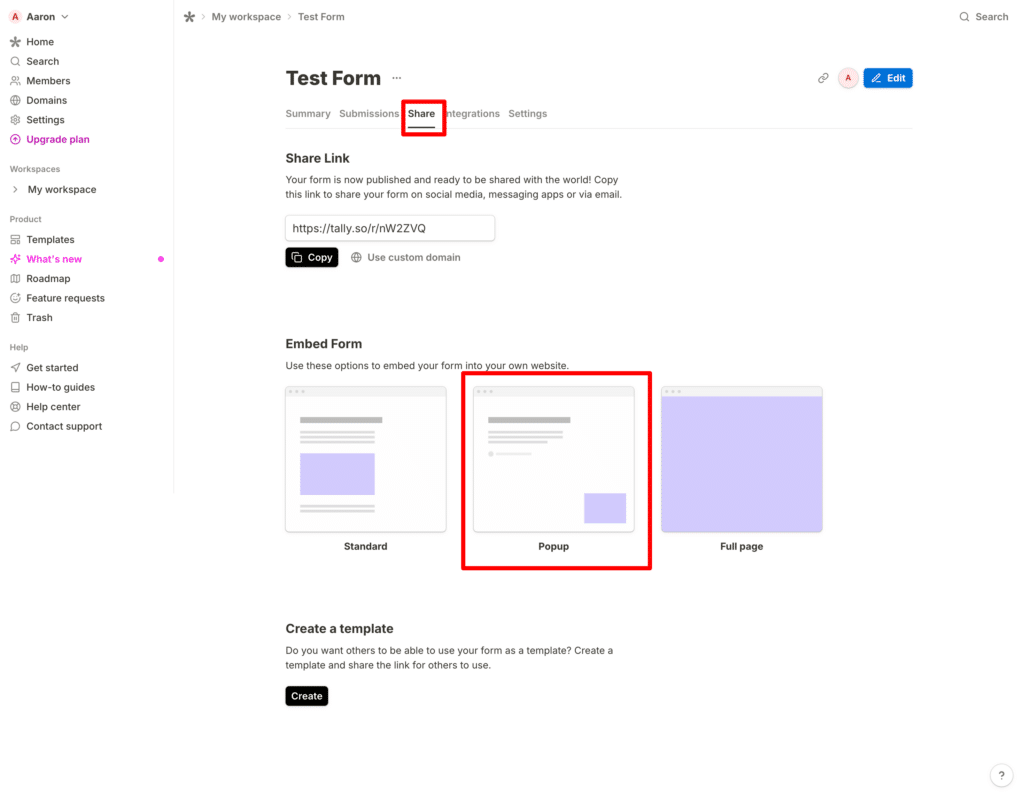Click the Feature requests smiley icon
1024x798 pixels.
(15, 298)
